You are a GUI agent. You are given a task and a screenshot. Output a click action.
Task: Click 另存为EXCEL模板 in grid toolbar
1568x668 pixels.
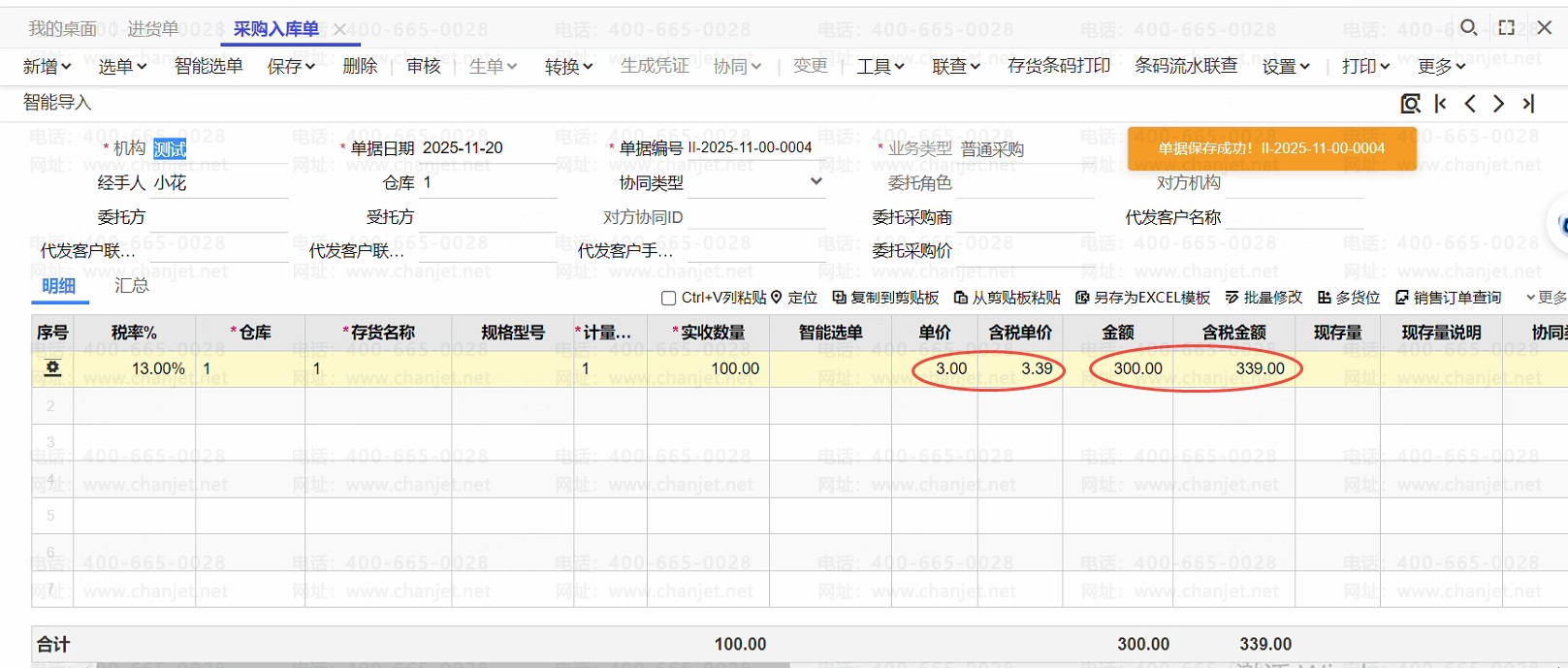click(1143, 298)
